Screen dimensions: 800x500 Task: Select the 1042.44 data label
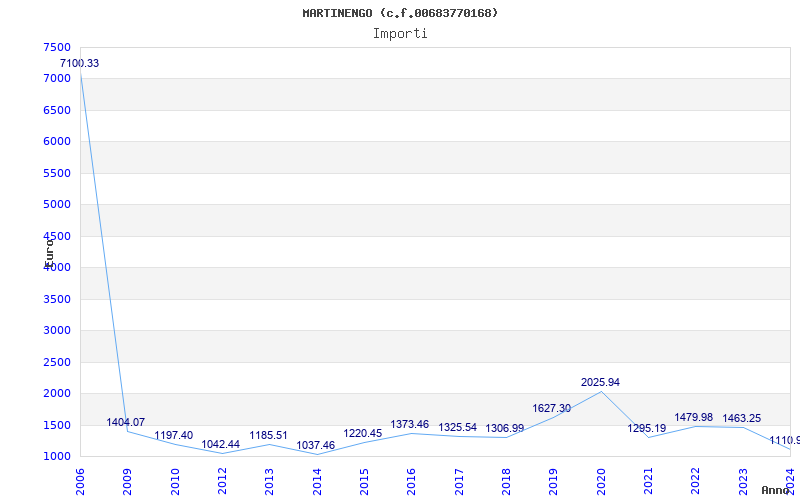click(x=220, y=444)
